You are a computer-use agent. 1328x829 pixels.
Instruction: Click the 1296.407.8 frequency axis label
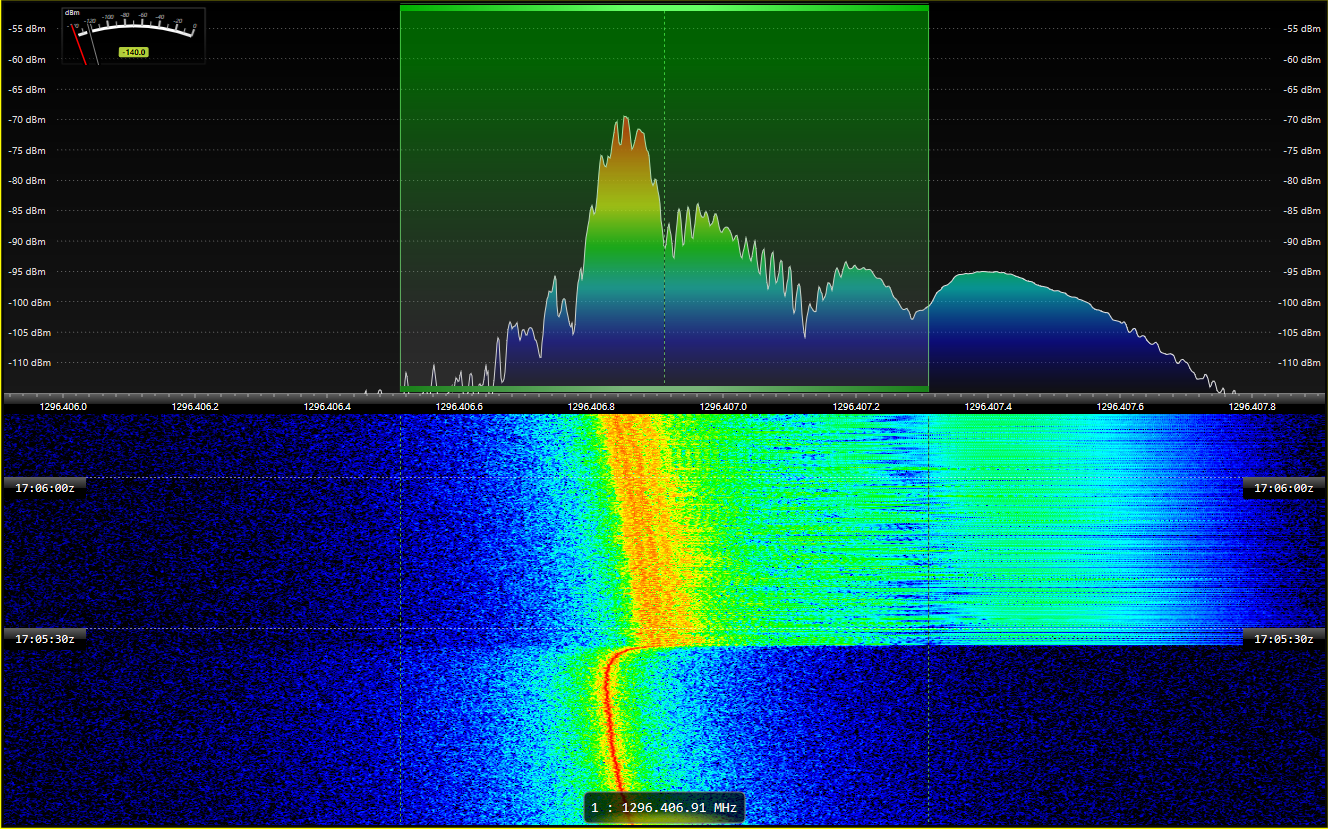(x=1253, y=407)
